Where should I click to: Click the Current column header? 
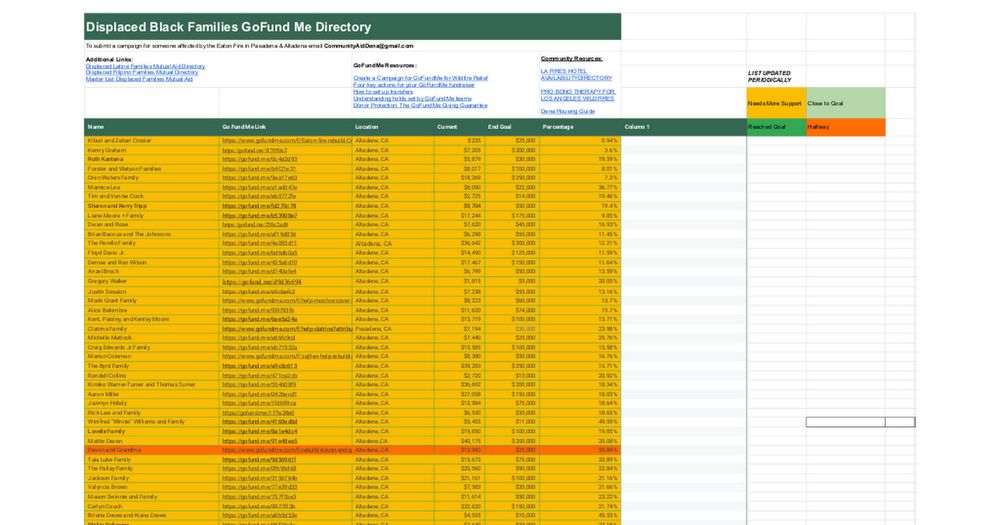coord(459,127)
